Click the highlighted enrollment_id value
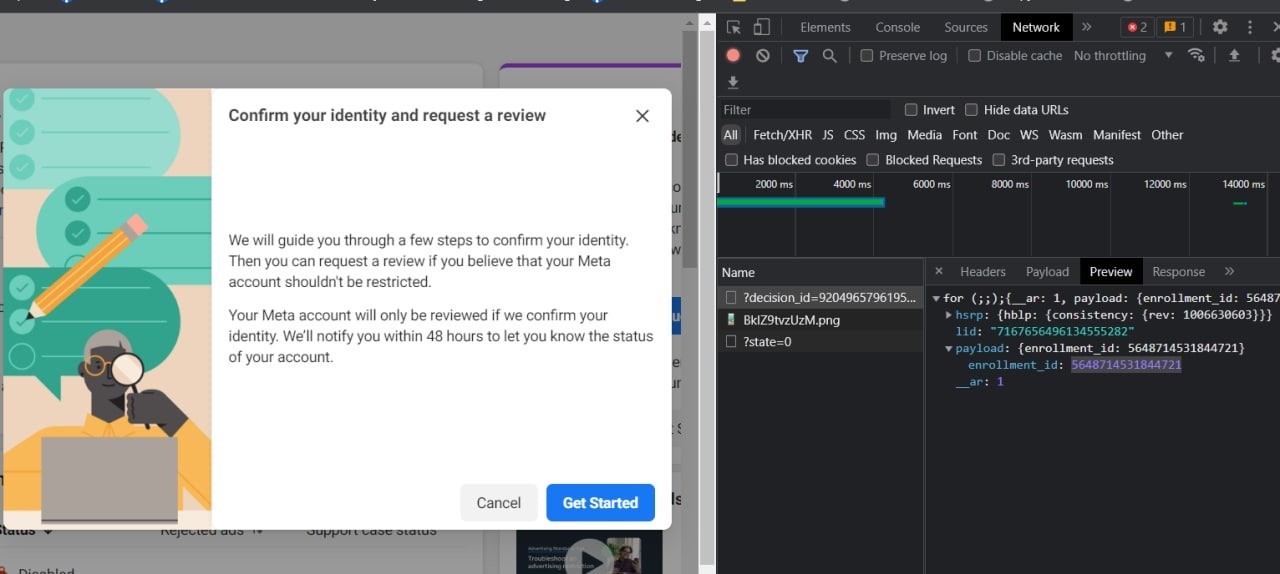The height and width of the screenshot is (574, 1280). pos(1126,365)
